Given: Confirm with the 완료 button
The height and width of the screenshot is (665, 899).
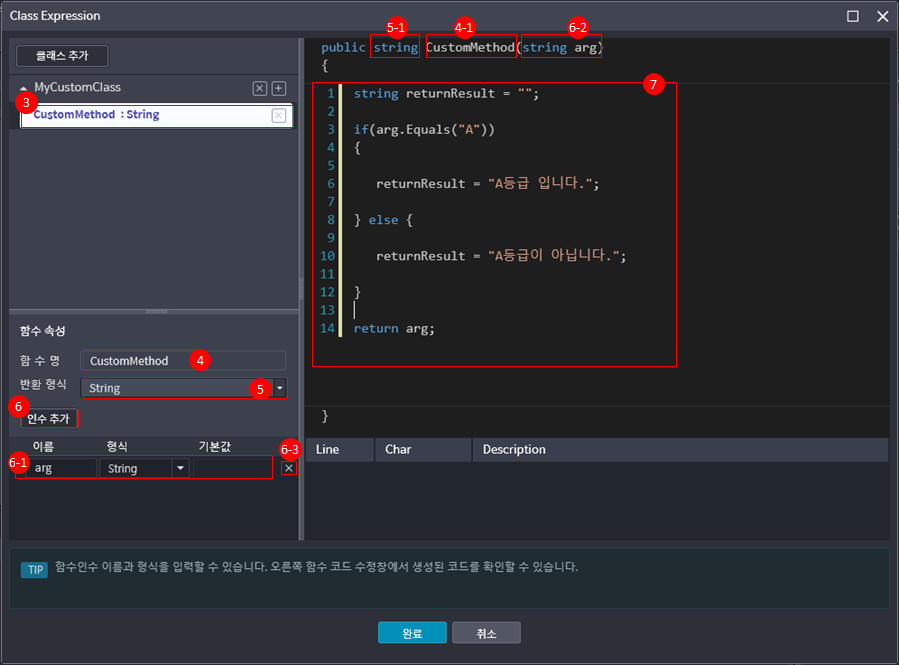Looking at the screenshot, I should pos(411,633).
